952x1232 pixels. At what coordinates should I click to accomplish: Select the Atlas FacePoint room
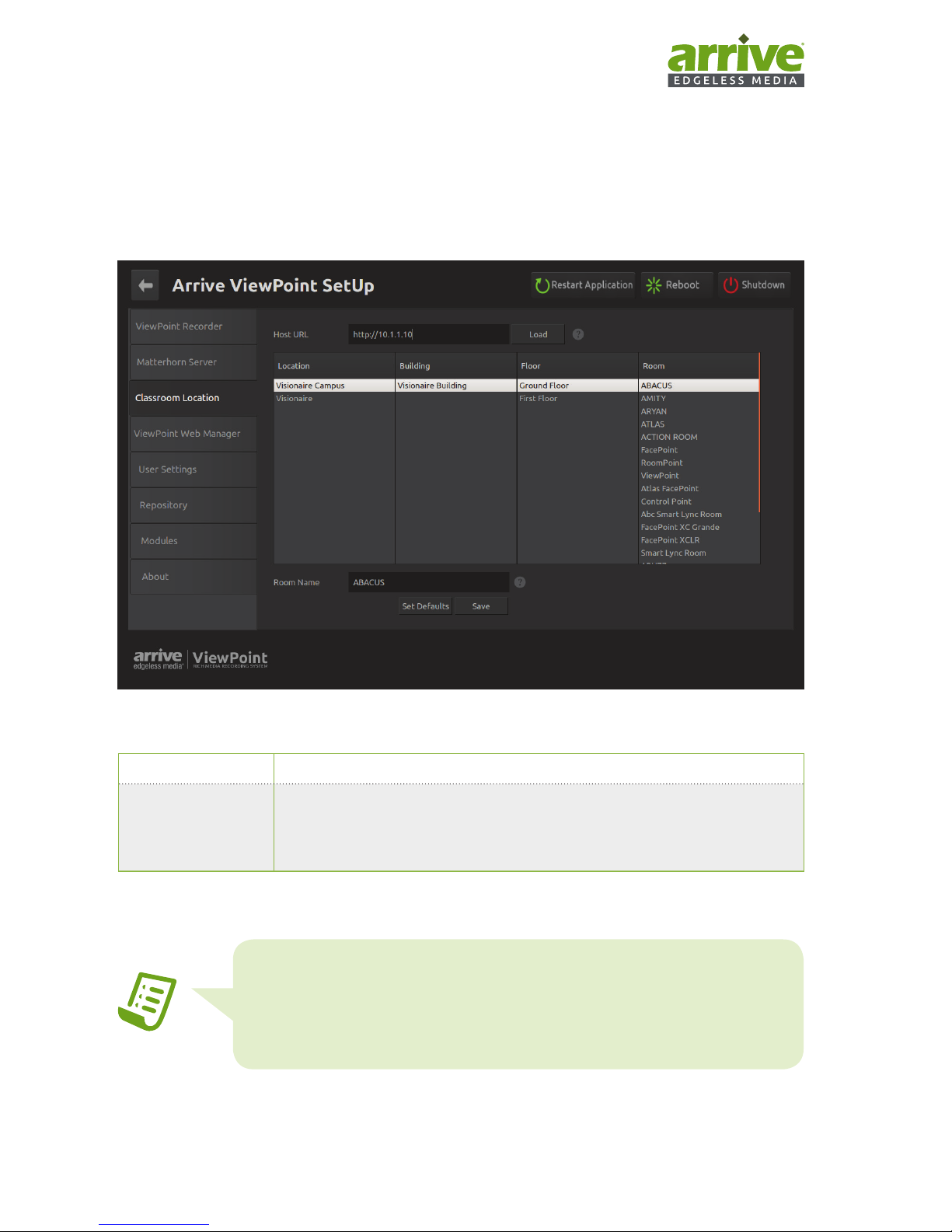pyautogui.click(x=698, y=489)
